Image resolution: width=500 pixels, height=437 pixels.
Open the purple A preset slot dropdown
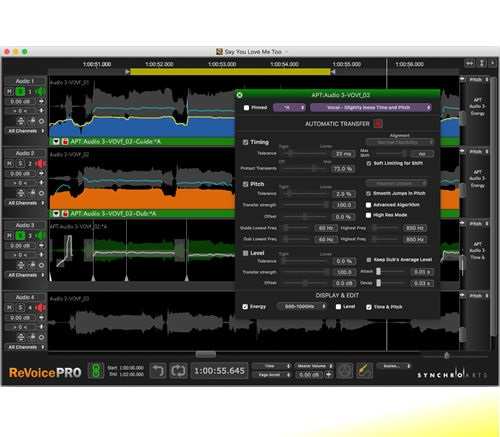(x=289, y=108)
